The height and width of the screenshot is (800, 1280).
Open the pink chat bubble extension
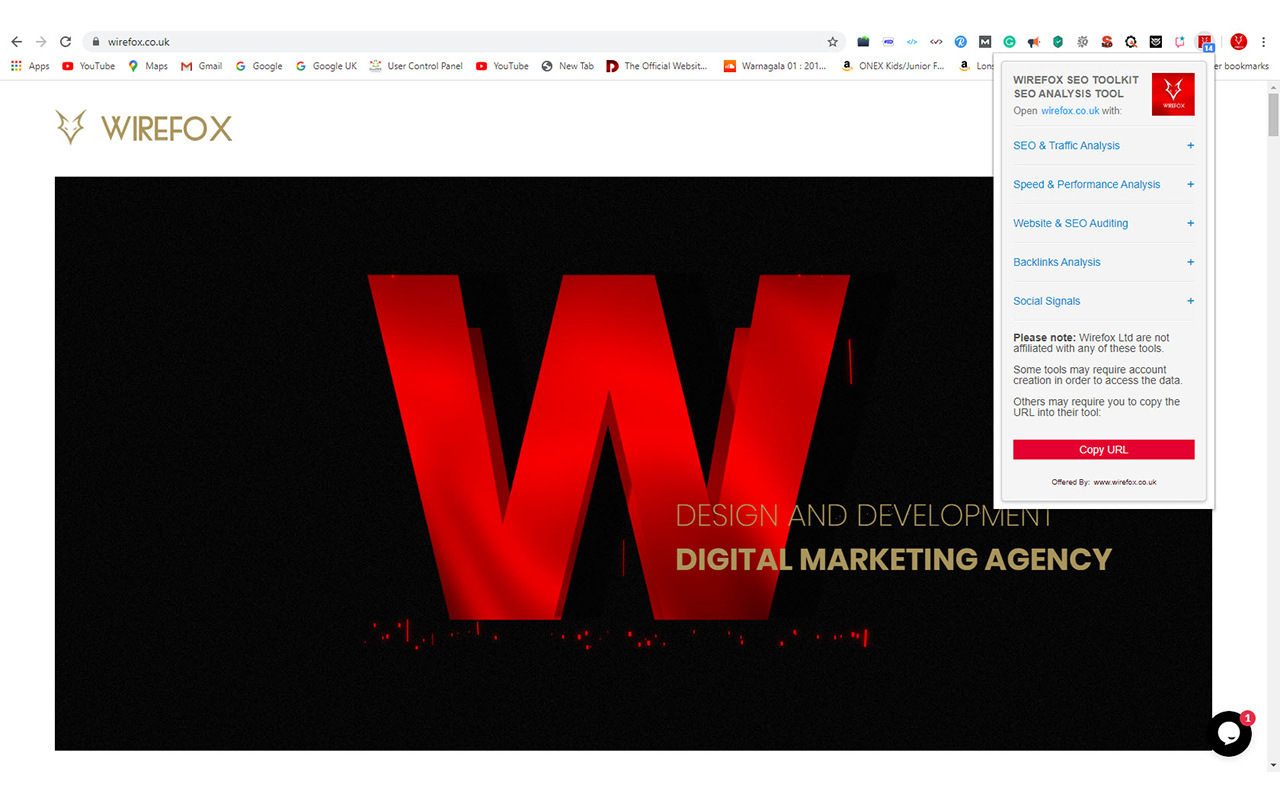(1180, 42)
